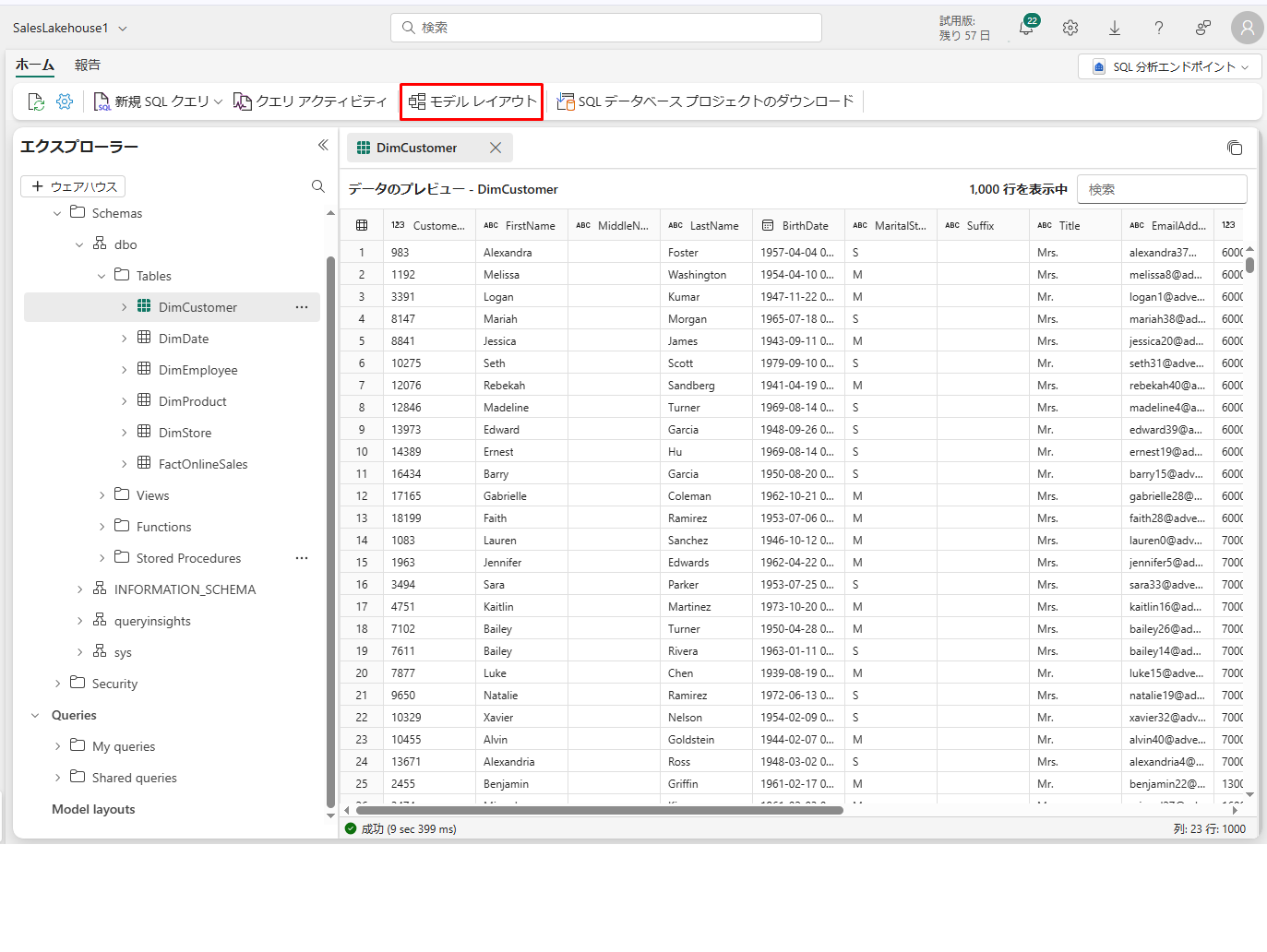Viewport: 1267px width, 952px height.
Task: Click the feedback share icon in header
Action: coord(1203,28)
